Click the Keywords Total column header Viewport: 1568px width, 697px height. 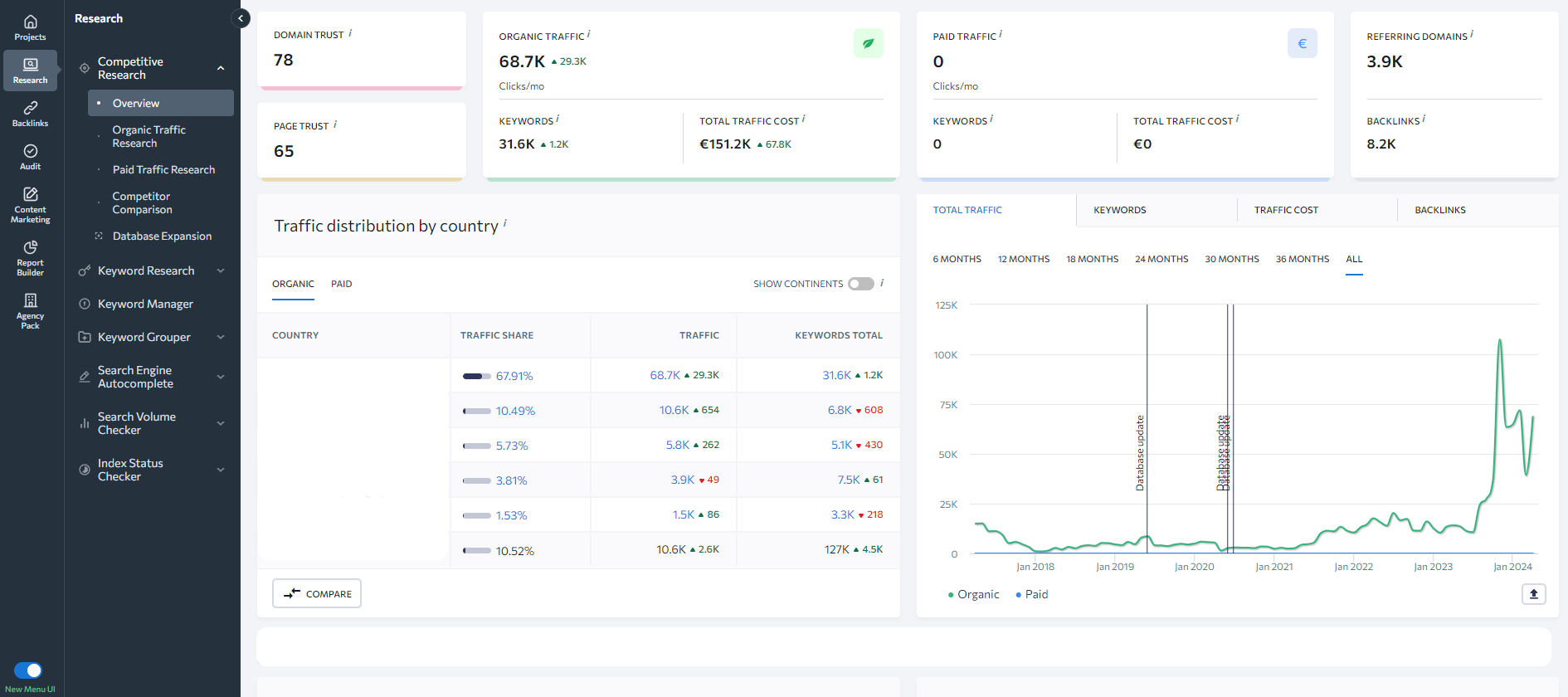[839, 335]
